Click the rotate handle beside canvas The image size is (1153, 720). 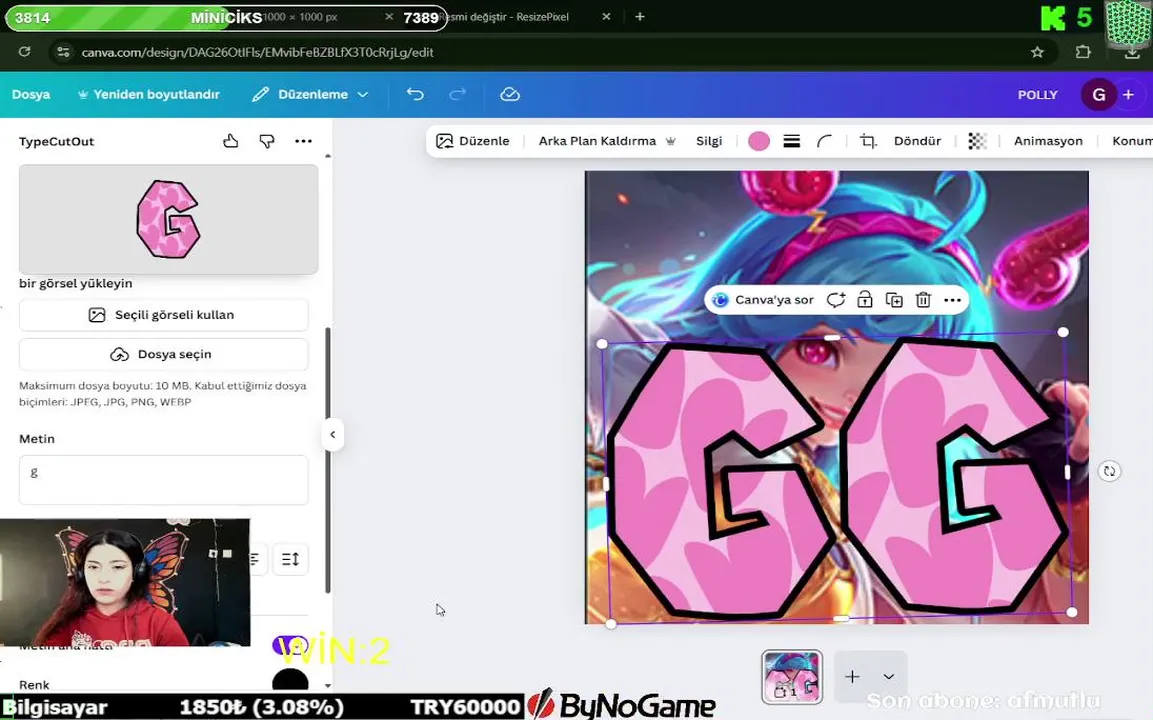click(x=1109, y=471)
